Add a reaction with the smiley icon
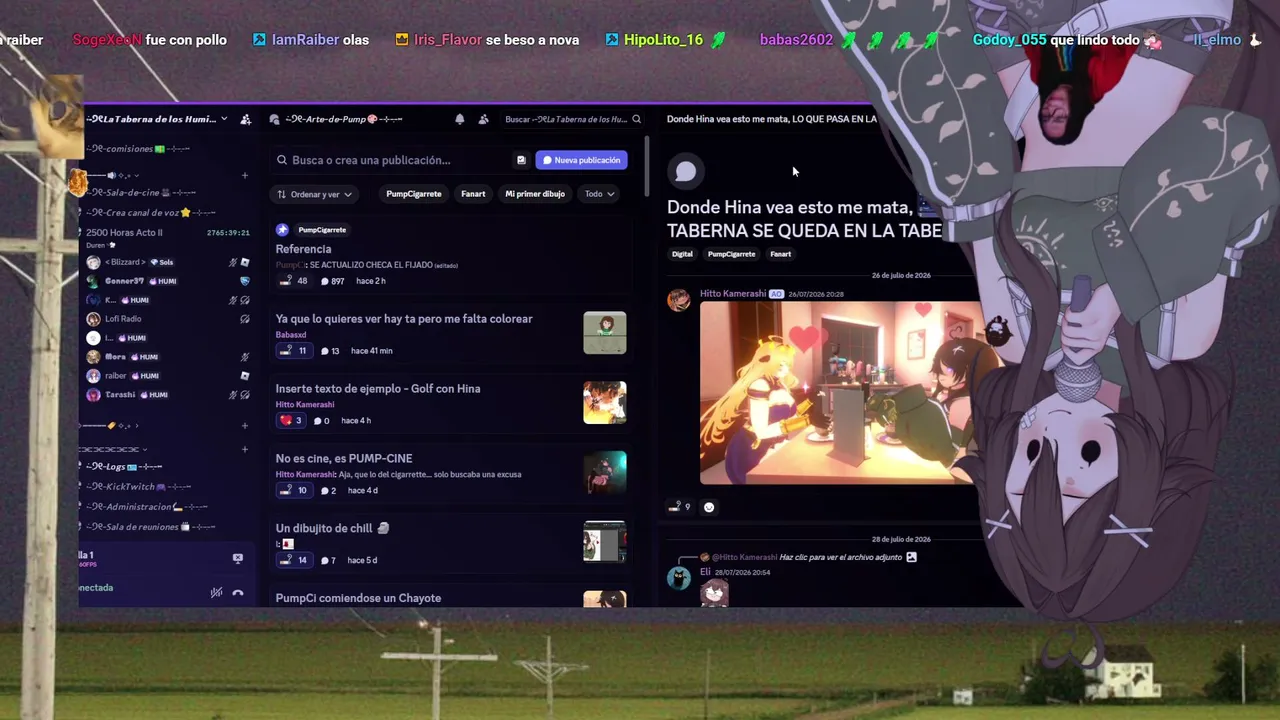This screenshot has height=720, width=1280. coord(709,507)
